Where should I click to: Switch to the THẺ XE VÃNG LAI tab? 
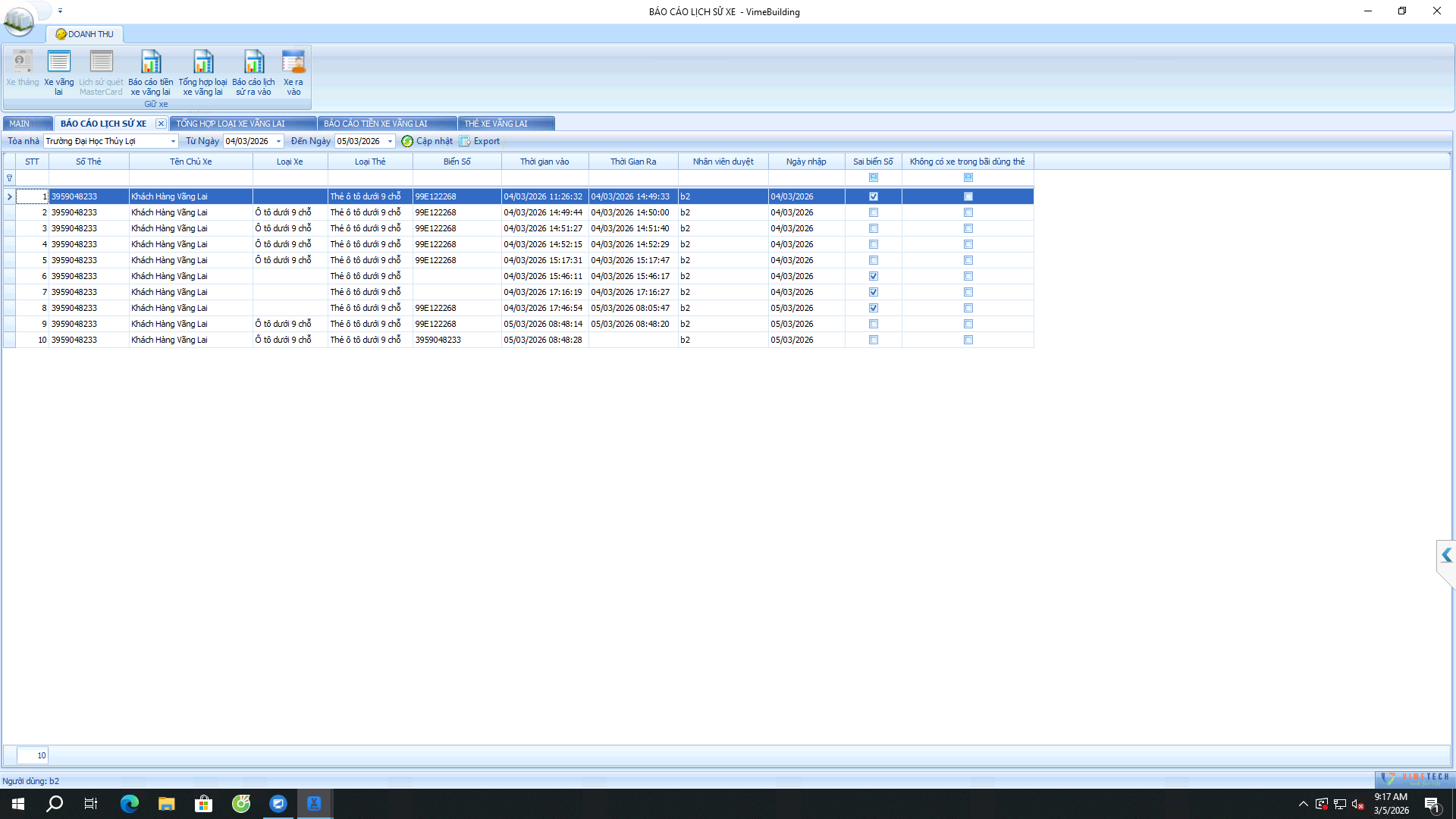496,124
